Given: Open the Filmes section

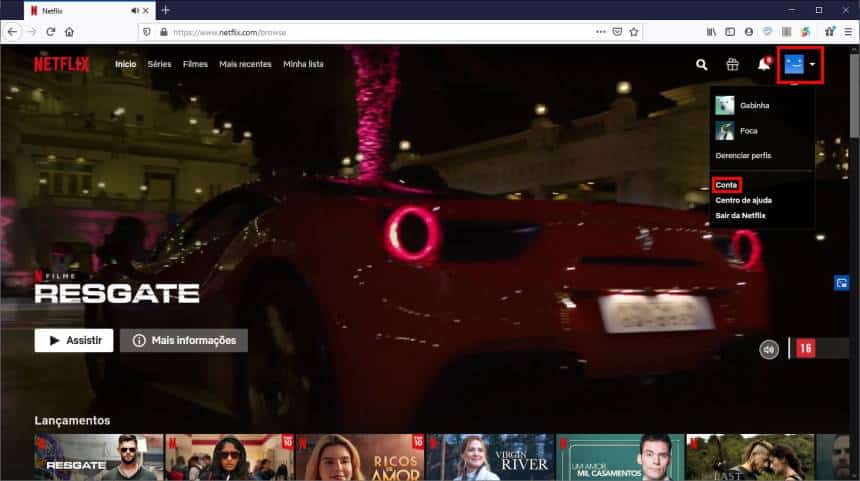Looking at the screenshot, I should pyautogui.click(x=195, y=64).
